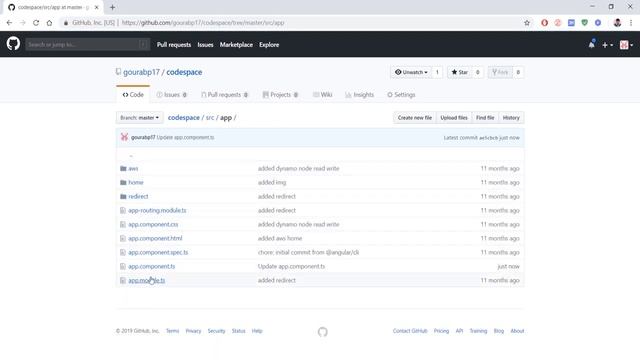Click the browser back arrow
This screenshot has height=360, width=640.
pos(9,23)
